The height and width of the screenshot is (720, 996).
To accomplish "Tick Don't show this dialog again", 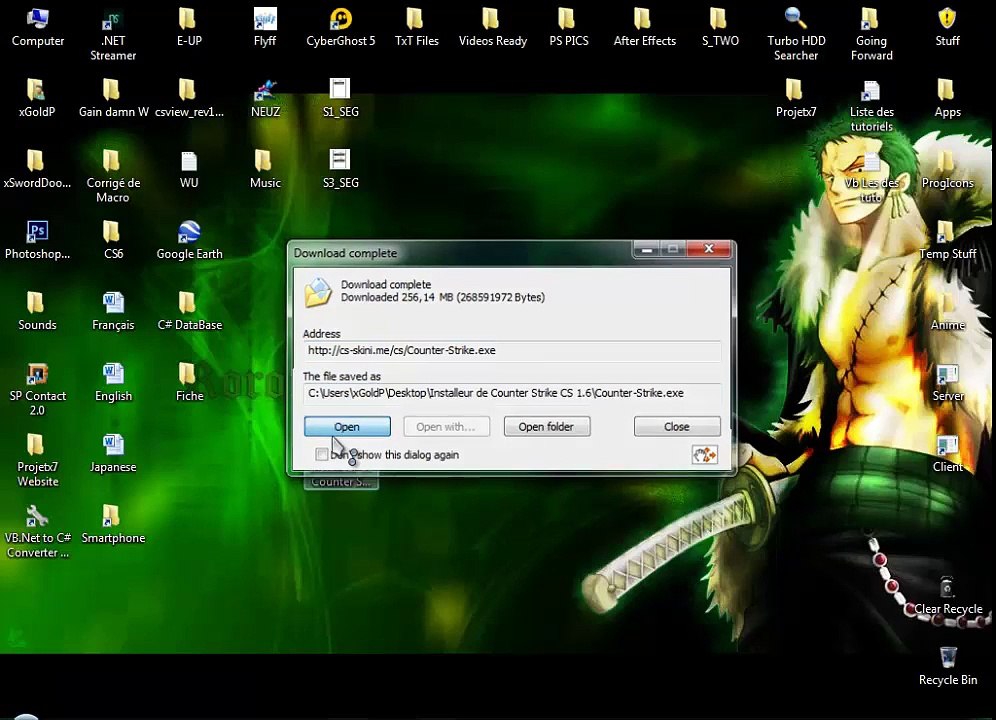I will point(321,454).
